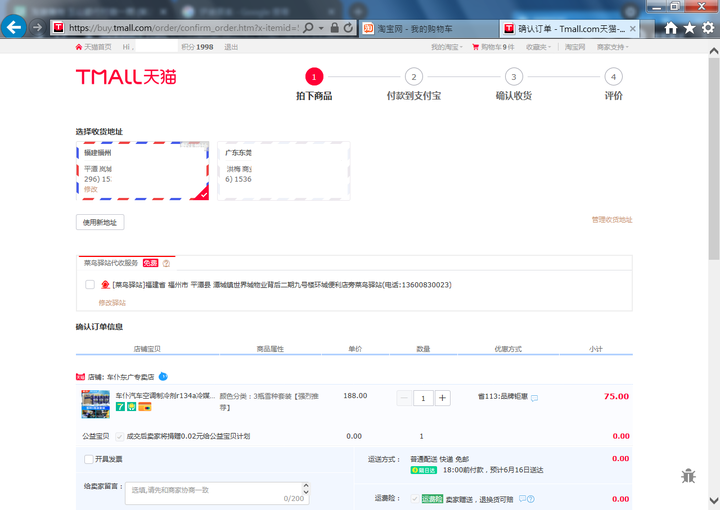
Task: Click the orange credit card badge icon
Action: tap(145, 407)
